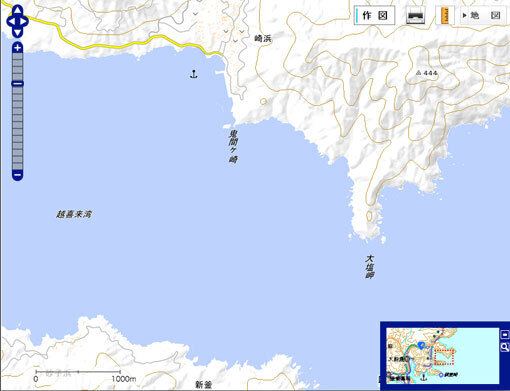Zoom in with the plus button
Image resolution: width=510 pixels, height=391 pixels.
pyautogui.click(x=17, y=48)
